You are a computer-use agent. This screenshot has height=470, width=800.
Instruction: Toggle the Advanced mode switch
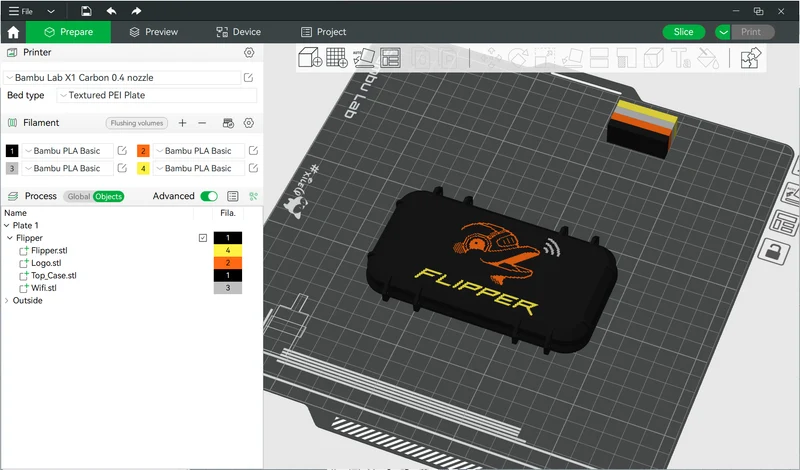coord(209,196)
